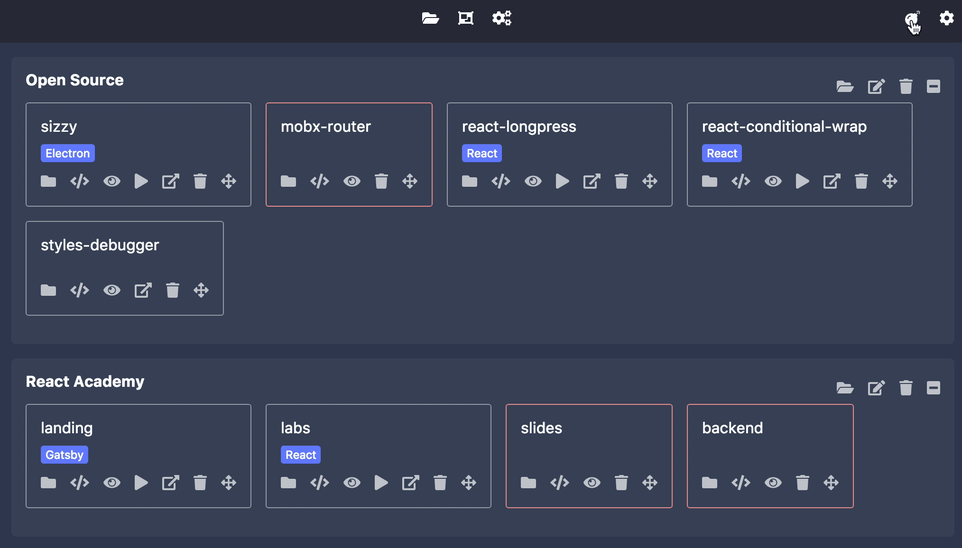
Task: Click the Gatsby tag on landing
Action: point(64,455)
